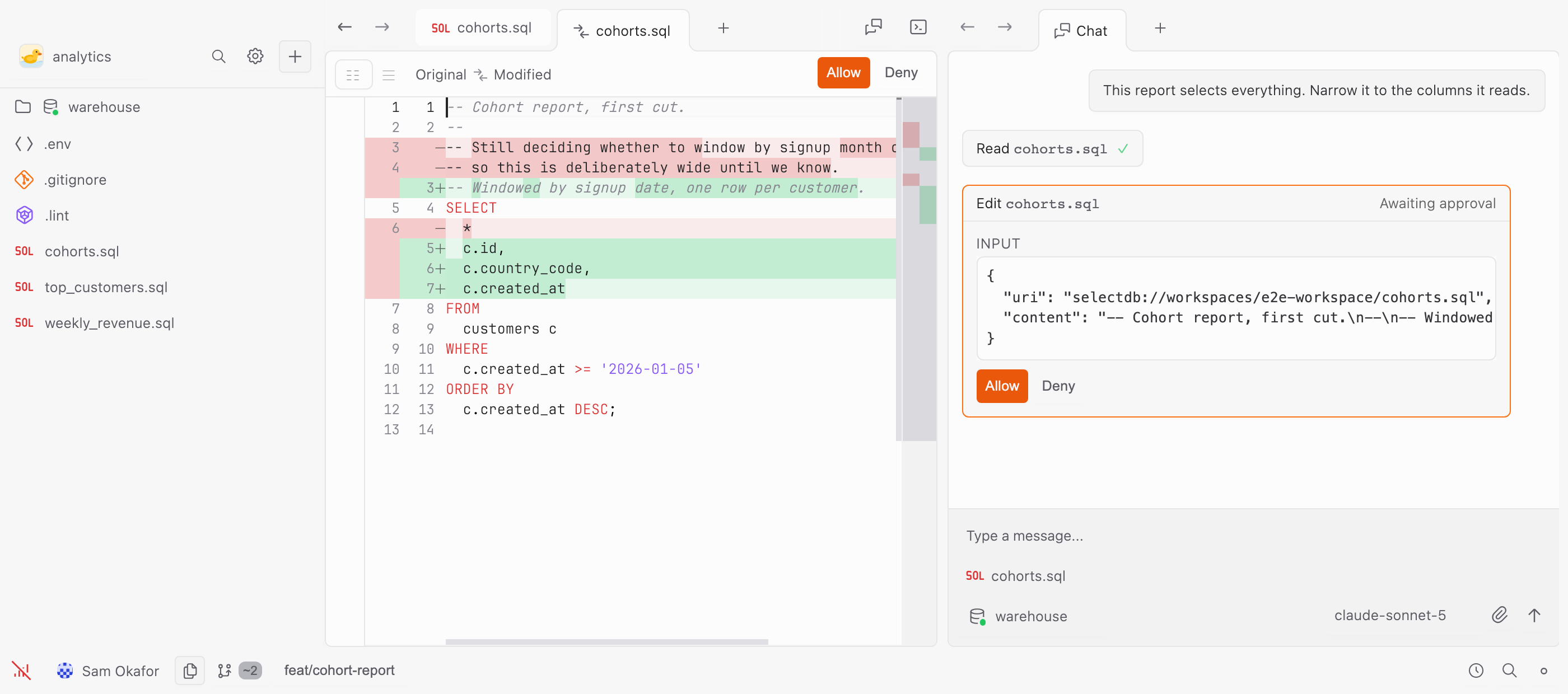The height and width of the screenshot is (694, 1568).
Task: Switch to side-by-side diff view
Action: tap(354, 75)
